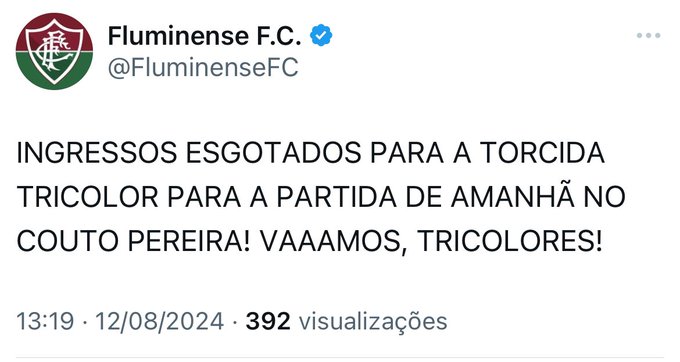Click the blue verified checkmark badge

[x=321, y=36]
